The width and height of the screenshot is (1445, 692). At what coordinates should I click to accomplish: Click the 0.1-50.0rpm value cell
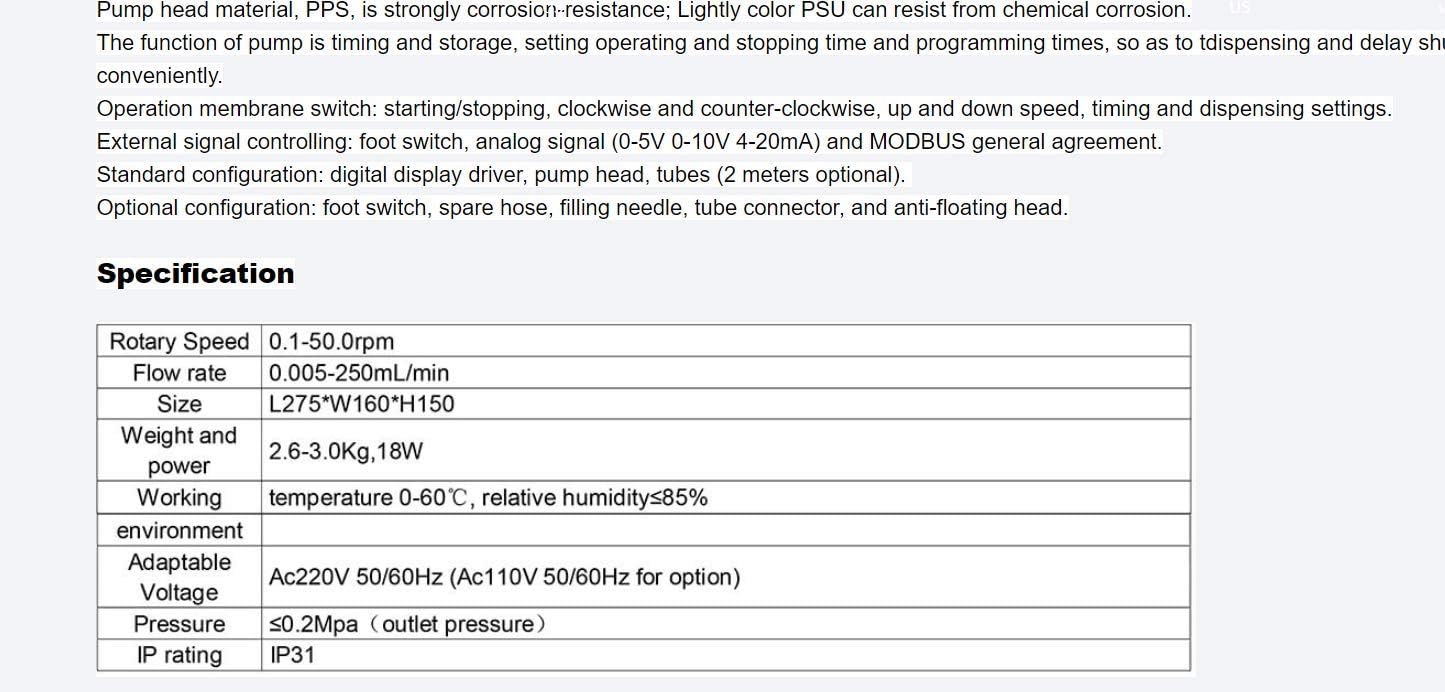click(x=726, y=341)
